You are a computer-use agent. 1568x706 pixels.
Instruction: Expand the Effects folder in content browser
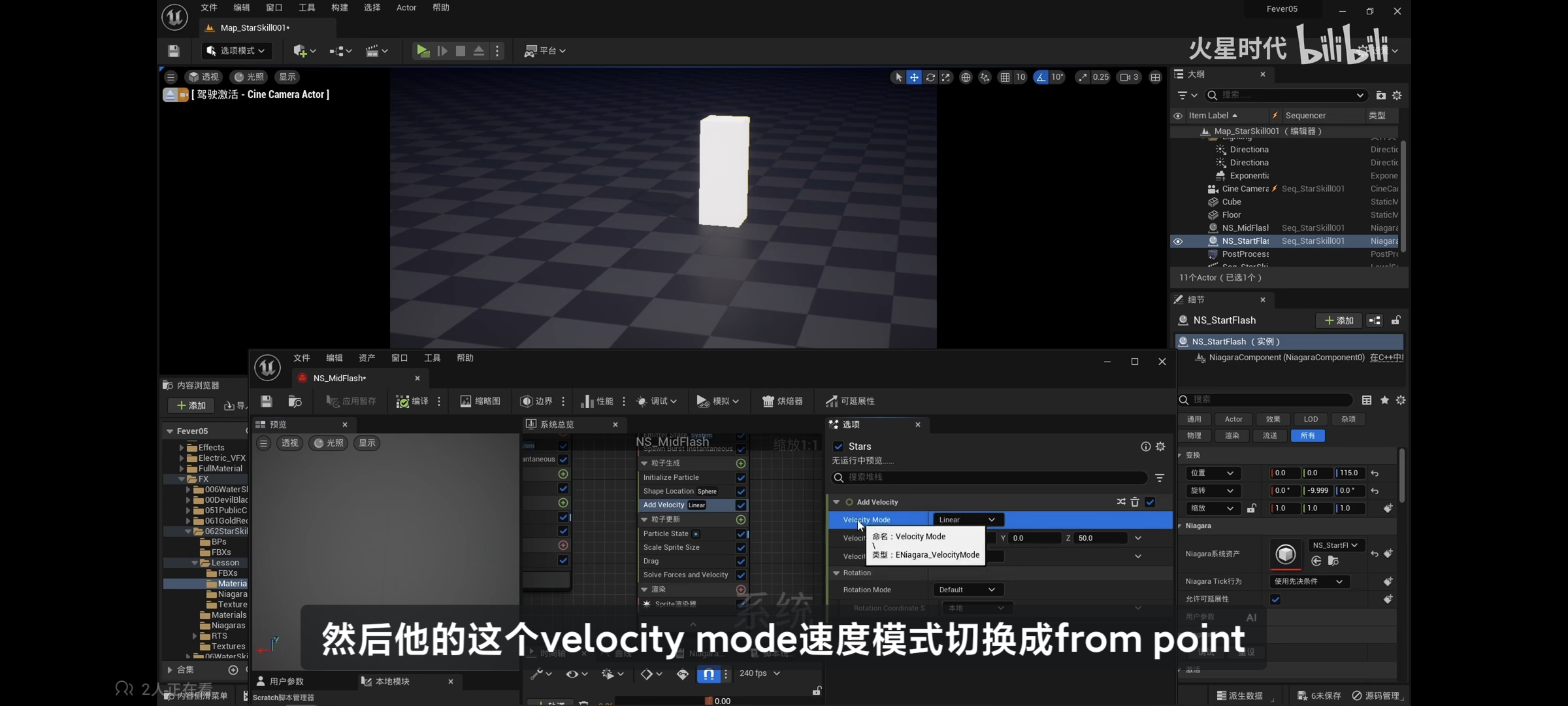click(x=182, y=448)
